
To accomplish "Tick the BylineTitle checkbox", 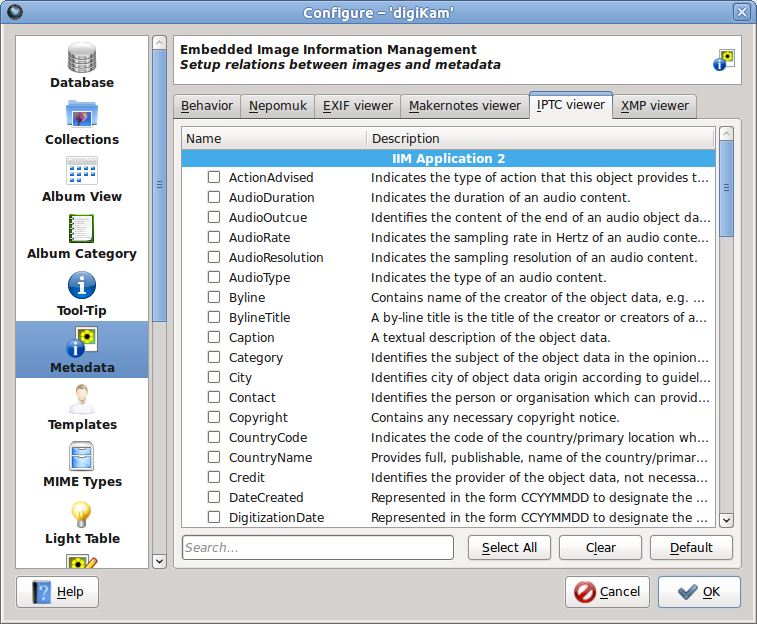I will [x=214, y=317].
